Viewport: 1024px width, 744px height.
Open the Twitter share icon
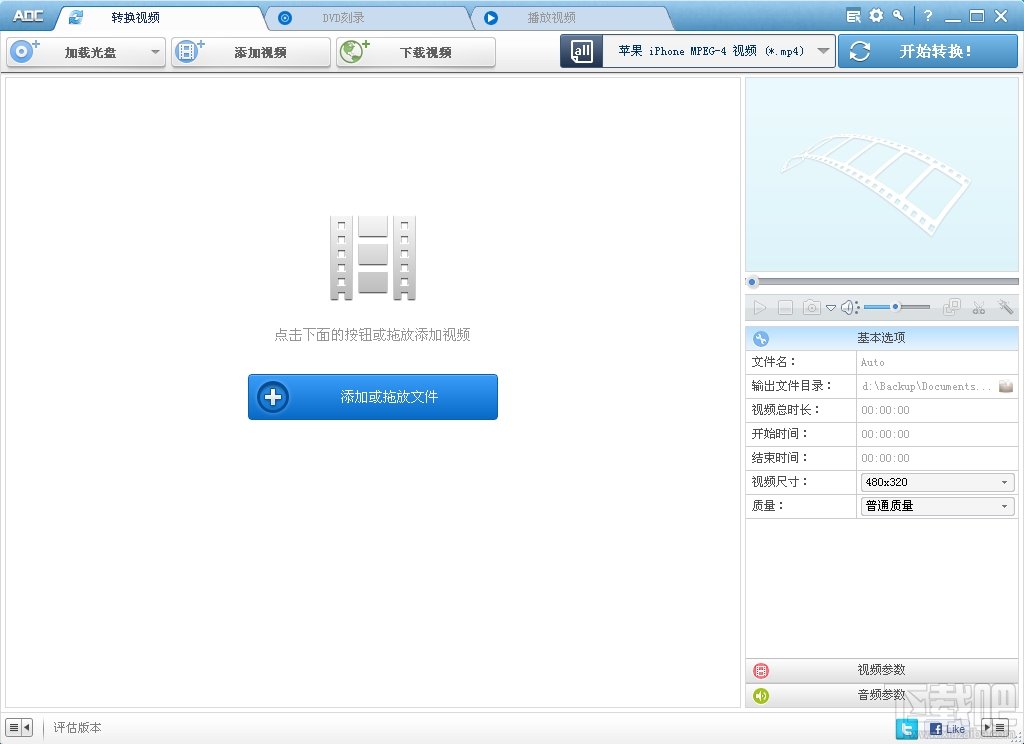click(906, 729)
